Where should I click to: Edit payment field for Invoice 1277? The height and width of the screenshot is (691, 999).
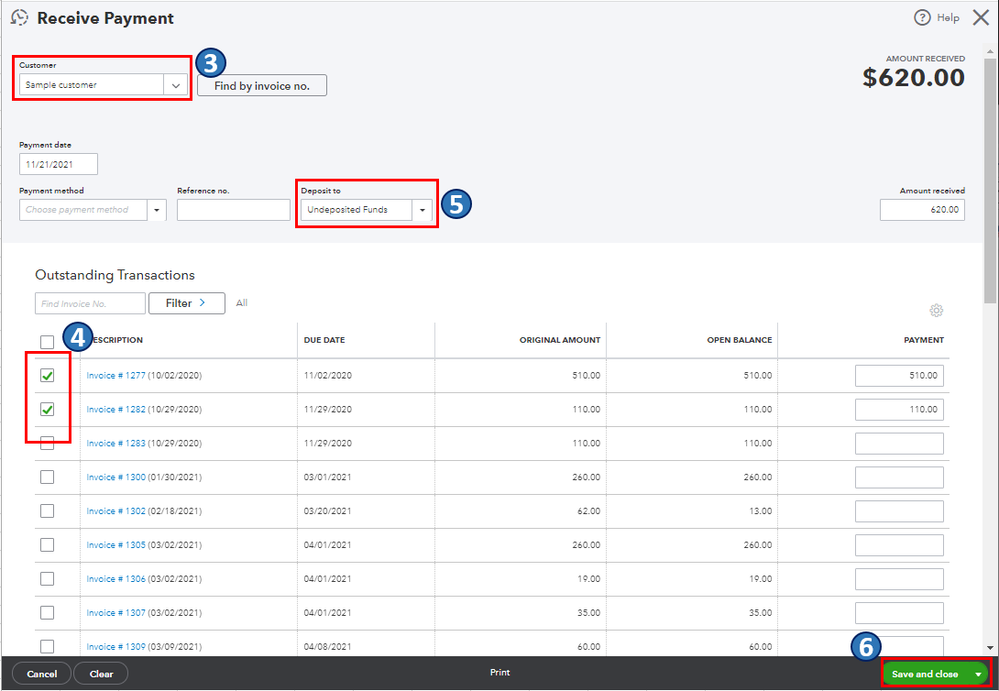tap(899, 376)
